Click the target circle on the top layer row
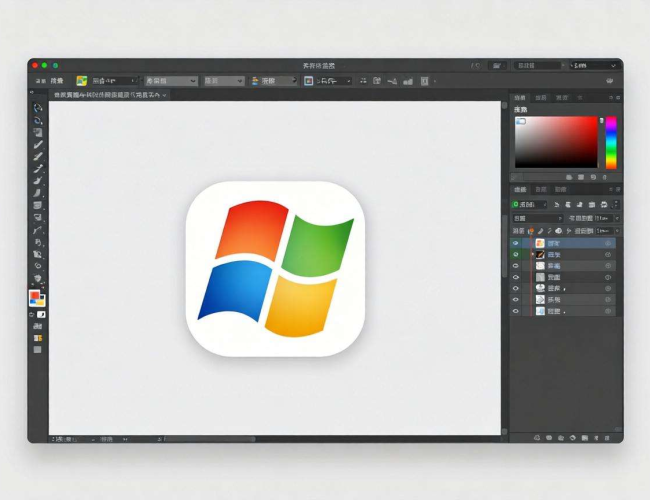 pos(608,243)
